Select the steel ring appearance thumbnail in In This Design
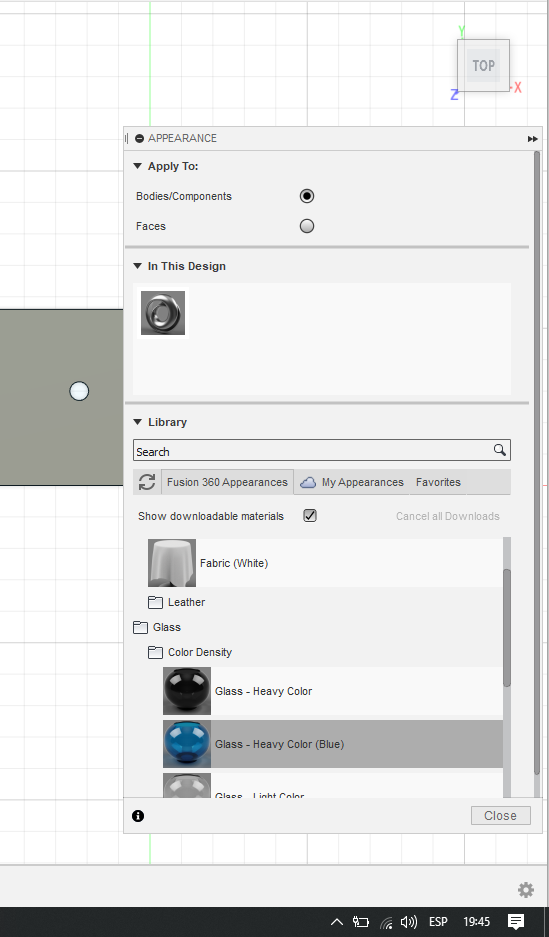 162,313
